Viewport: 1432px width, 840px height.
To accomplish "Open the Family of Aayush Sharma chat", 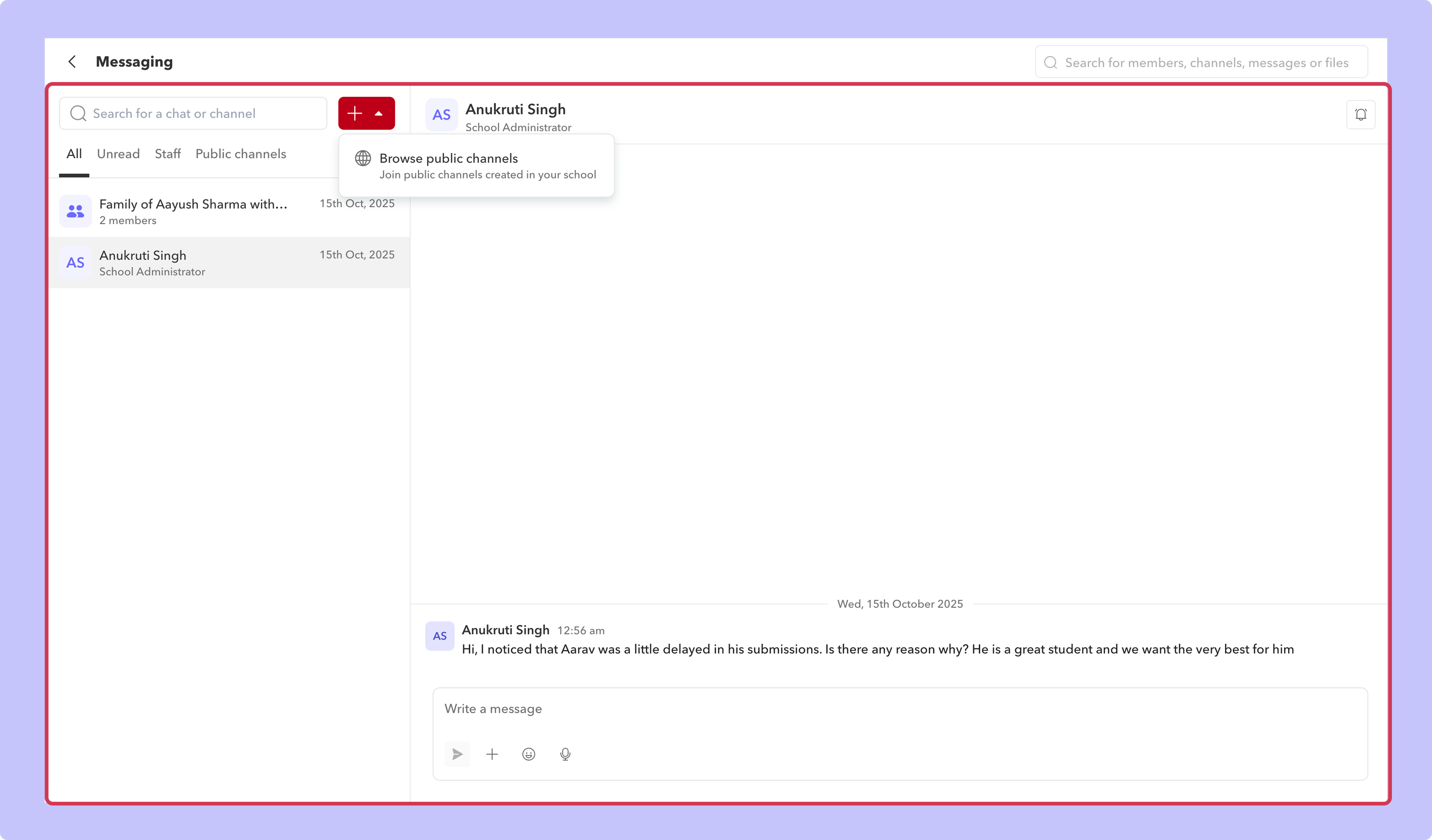I will pos(229,211).
